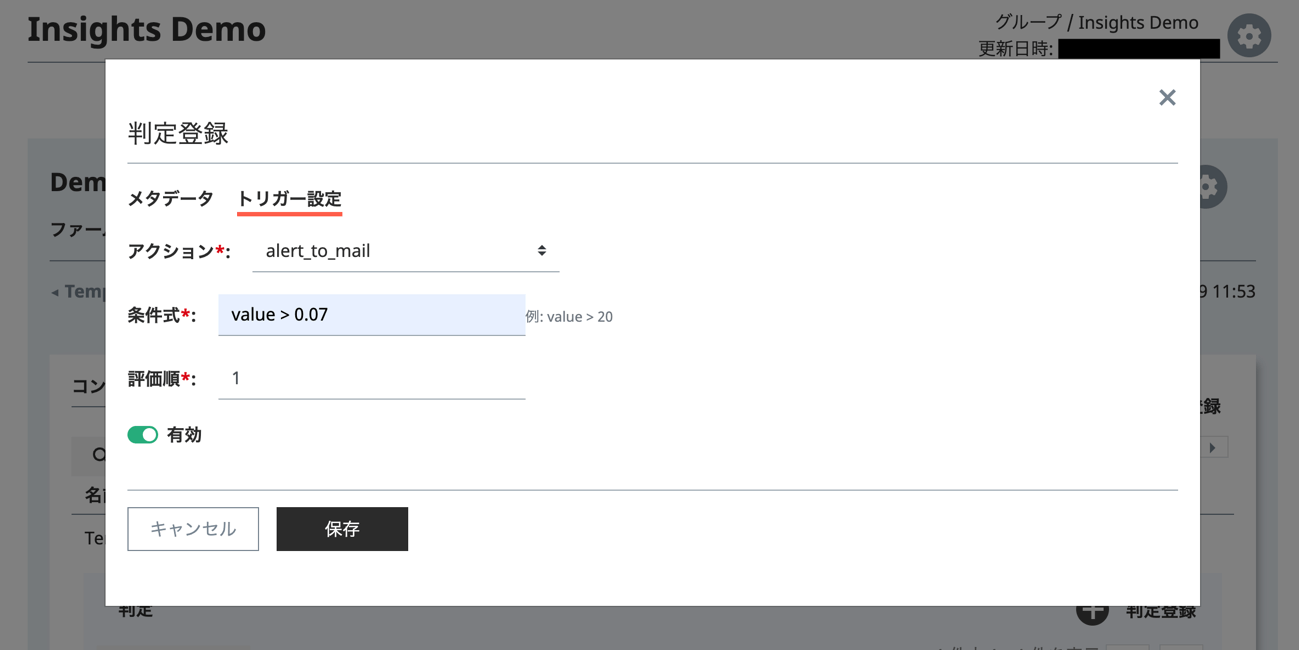Click the 有効 label next to switch
The height and width of the screenshot is (650, 1299).
[x=184, y=435]
